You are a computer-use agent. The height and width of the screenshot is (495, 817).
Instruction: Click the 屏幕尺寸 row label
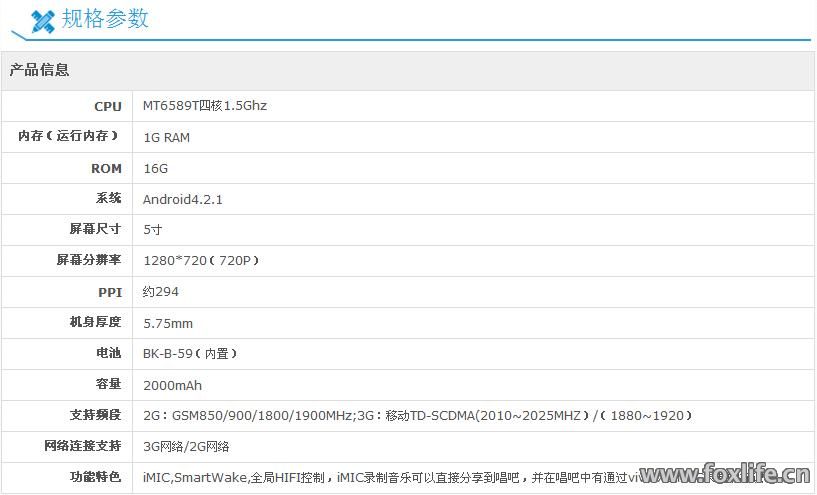(x=95, y=229)
